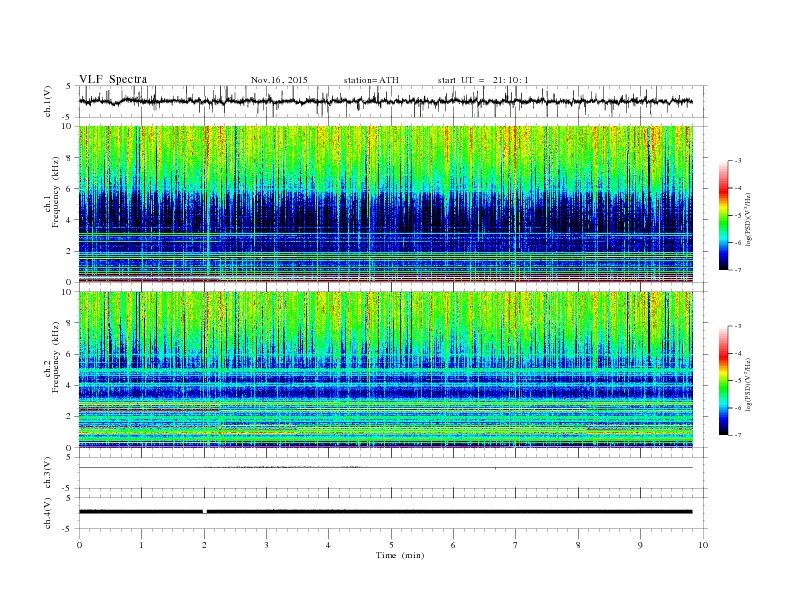
Task: Click ch.2 frequency tick label "2"
Action: [x=69, y=417]
